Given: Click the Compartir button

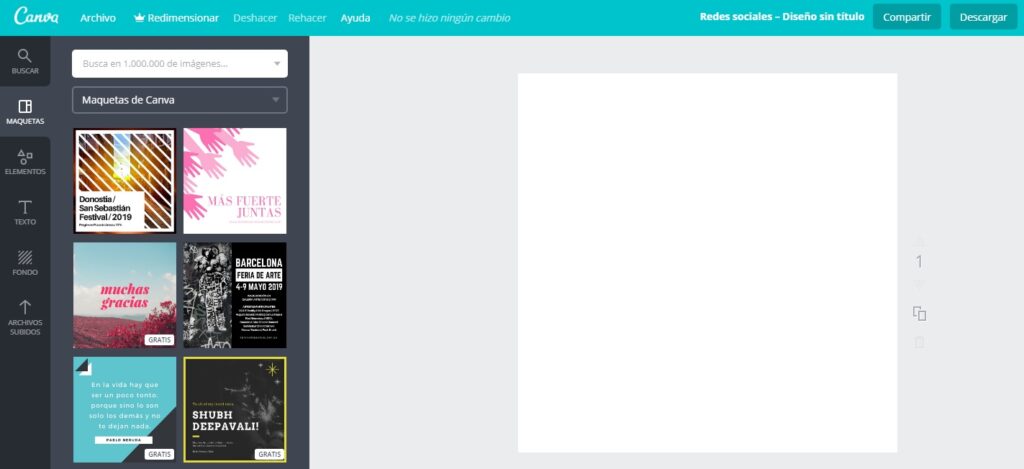Looking at the screenshot, I should (906, 17).
